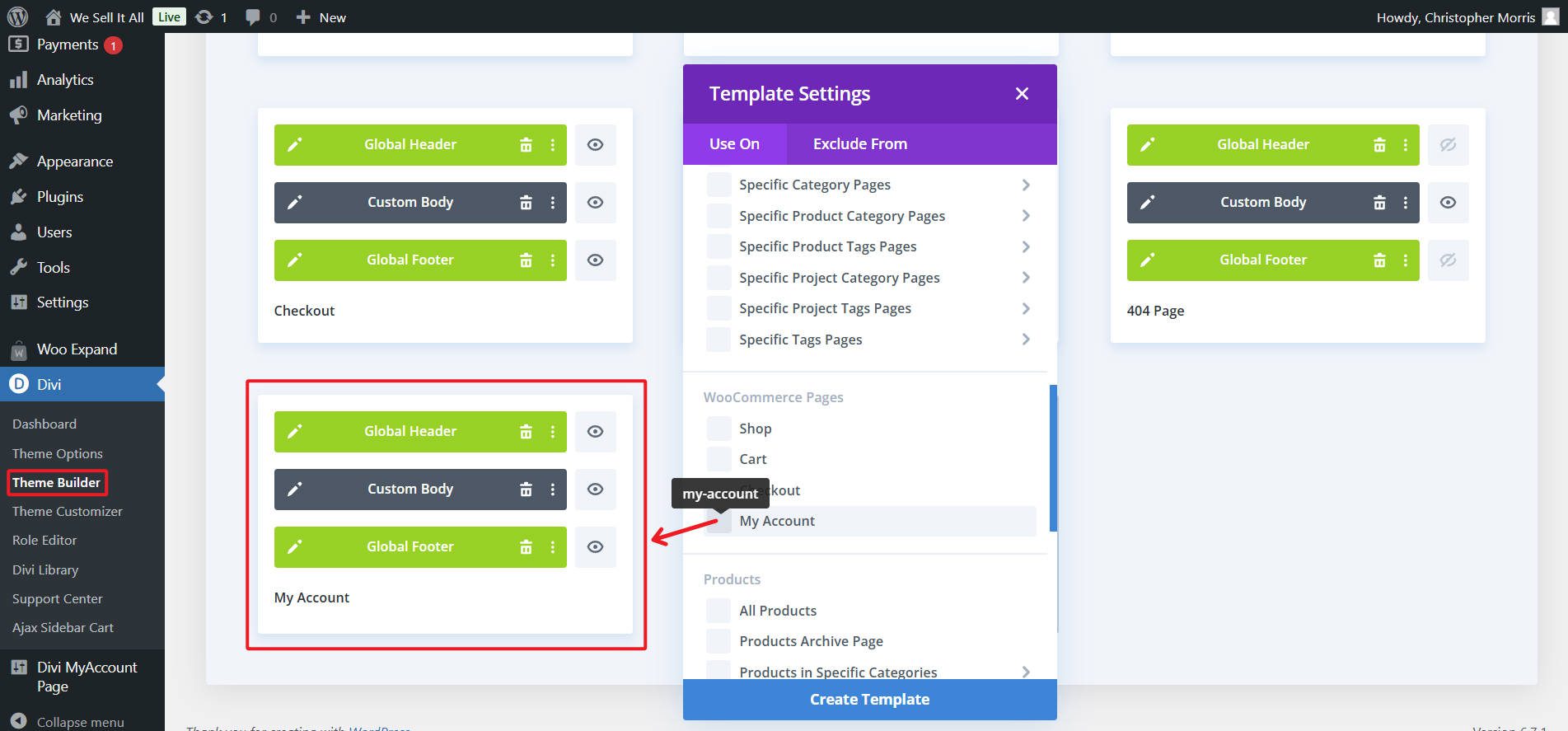Open the WordPress logo menu
This screenshot has height=731, width=1568.
coord(17,16)
